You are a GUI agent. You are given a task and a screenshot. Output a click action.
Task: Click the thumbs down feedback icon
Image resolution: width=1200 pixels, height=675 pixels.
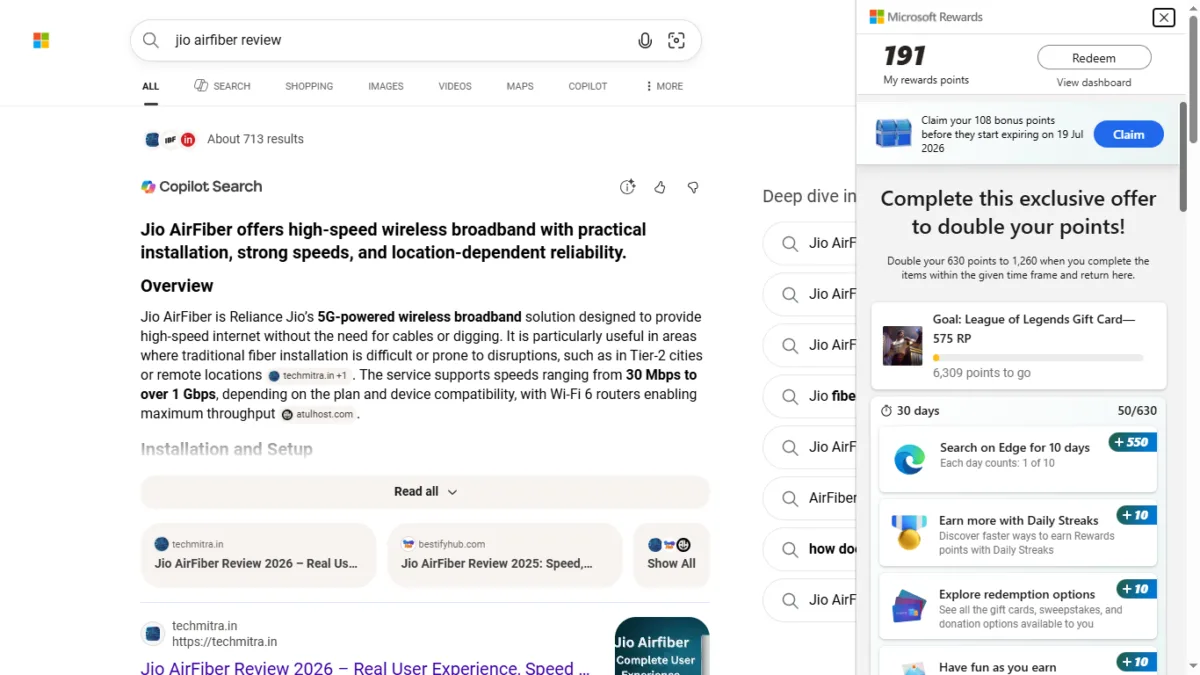tap(693, 187)
